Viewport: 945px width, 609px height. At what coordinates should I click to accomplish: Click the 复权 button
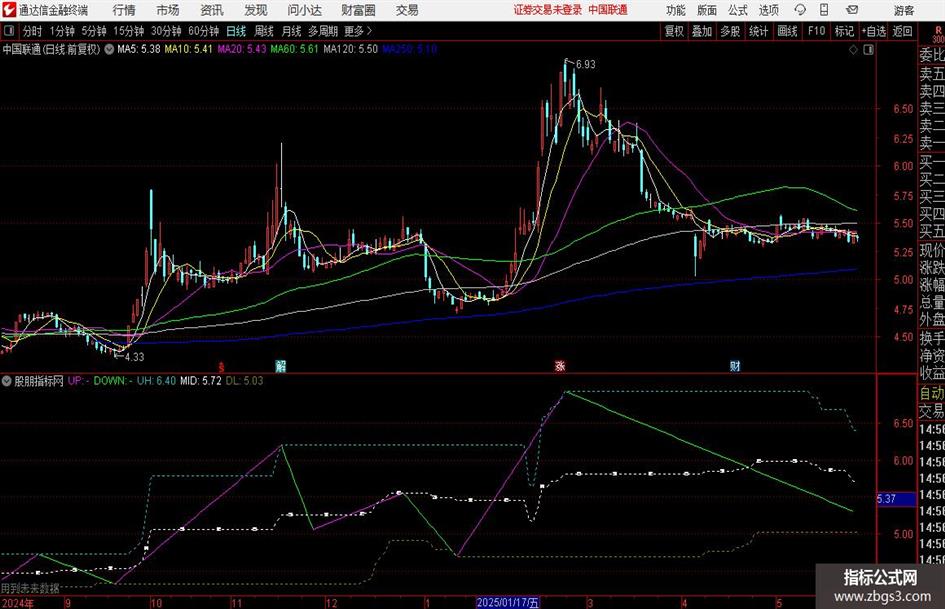point(674,31)
